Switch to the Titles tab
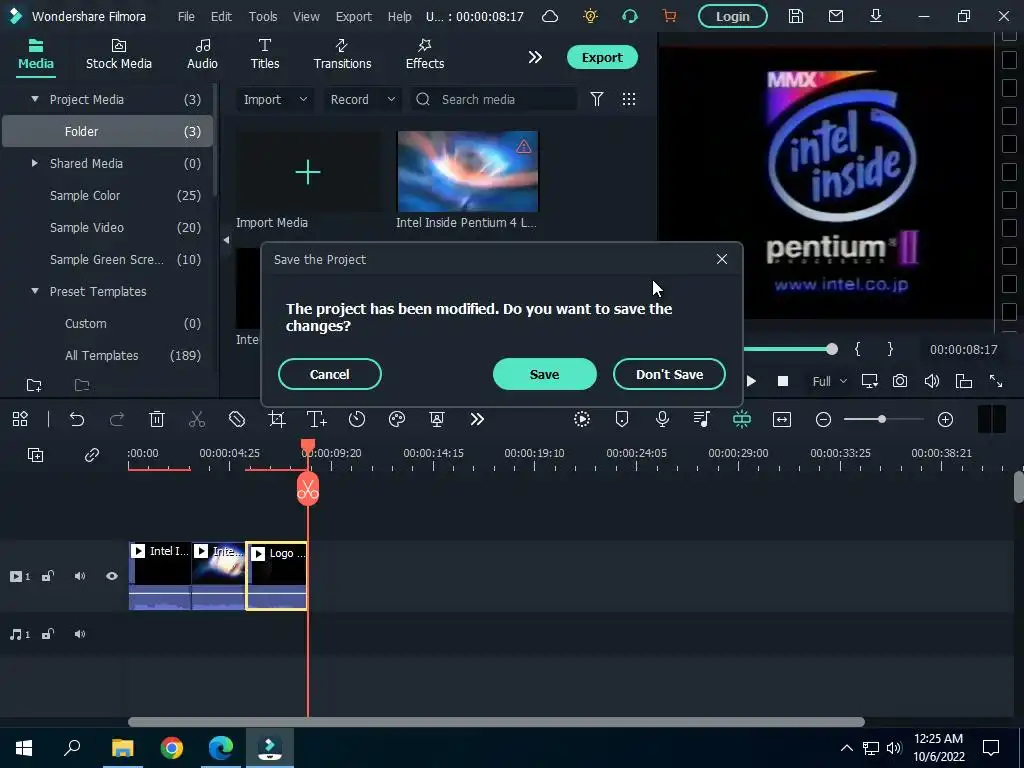Screen dimensions: 1024x768 tap(264, 54)
